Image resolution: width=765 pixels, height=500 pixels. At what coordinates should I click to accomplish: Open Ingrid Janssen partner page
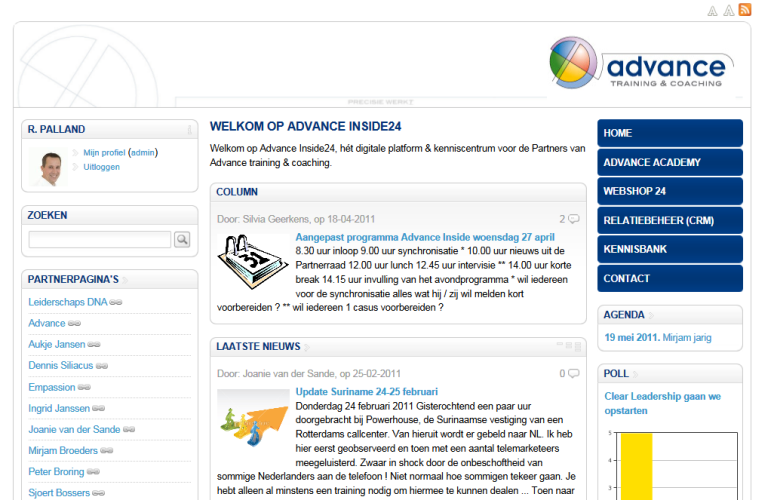59,408
